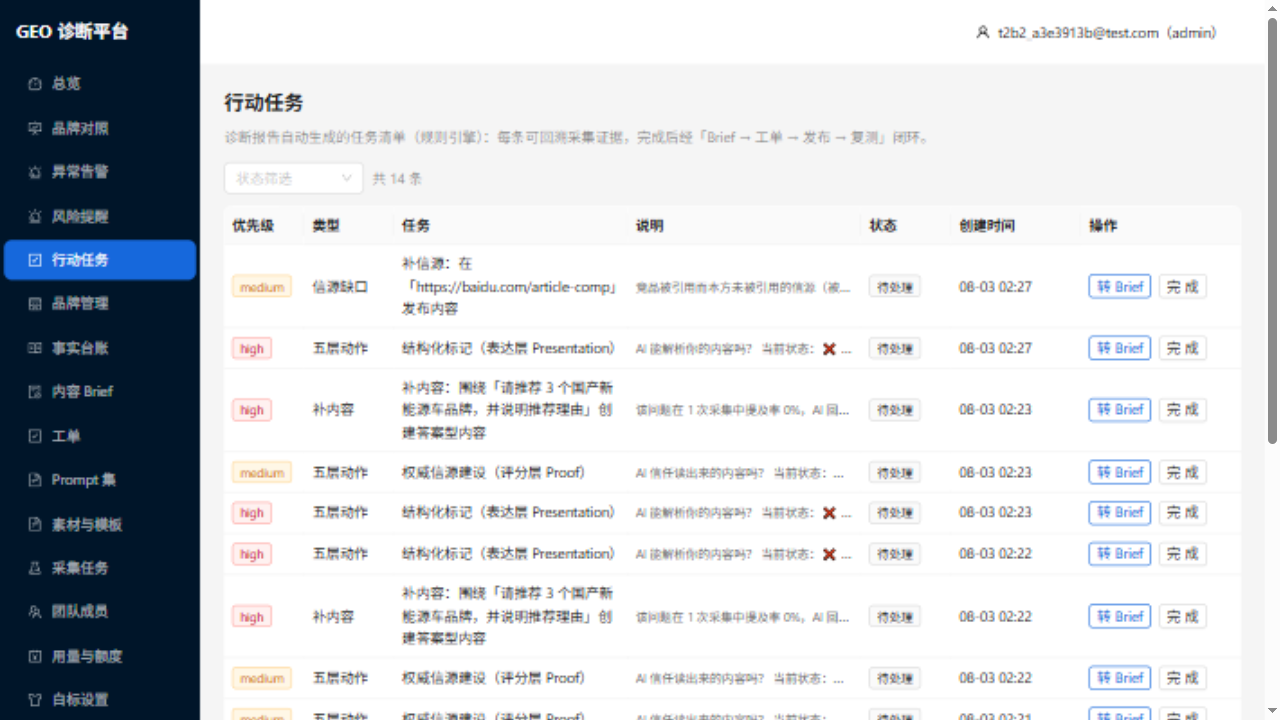Click 转 Brief for 结构化标记 created 02:27

pyautogui.click(x=1120, y=348)
